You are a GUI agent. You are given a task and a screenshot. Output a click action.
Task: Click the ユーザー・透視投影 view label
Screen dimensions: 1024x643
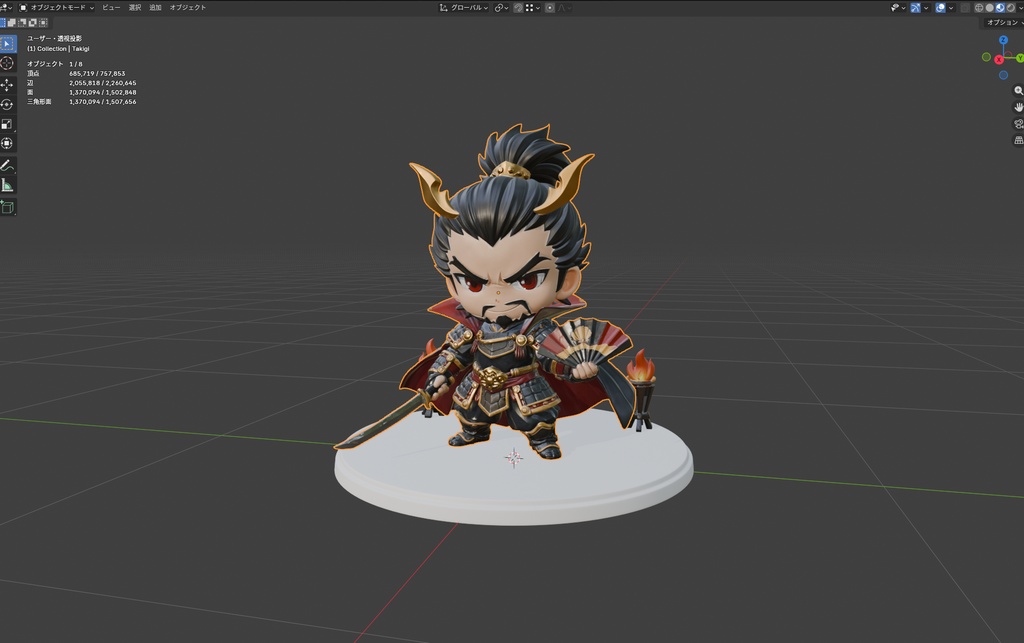coord(54,39)
